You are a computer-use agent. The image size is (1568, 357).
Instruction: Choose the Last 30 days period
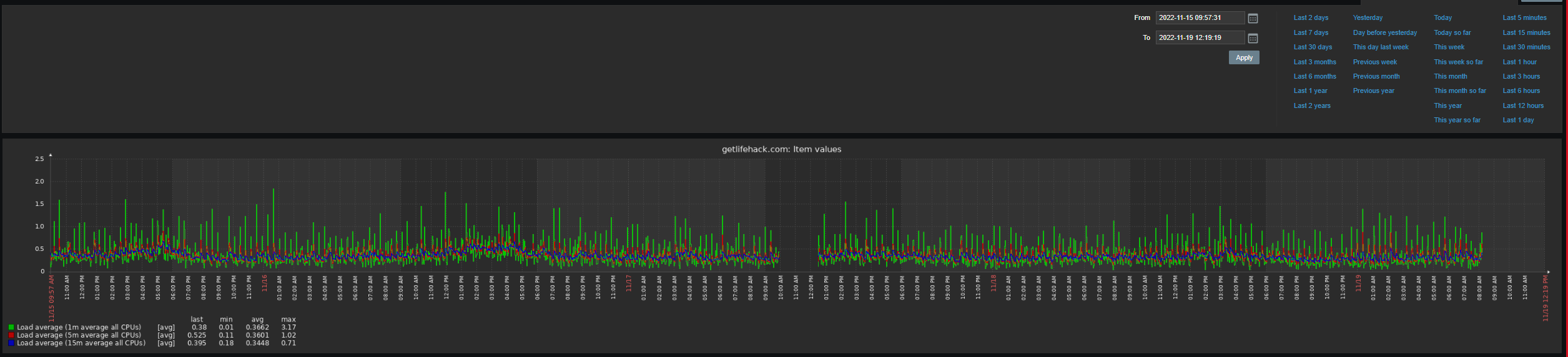click(x=1313, y=47)
